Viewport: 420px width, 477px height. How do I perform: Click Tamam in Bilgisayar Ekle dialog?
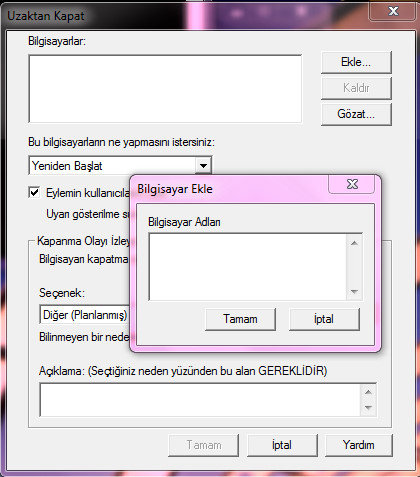(x=240, y=319)
